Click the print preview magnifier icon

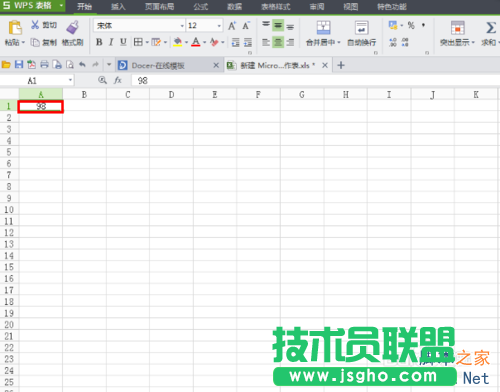click(70, 65)
